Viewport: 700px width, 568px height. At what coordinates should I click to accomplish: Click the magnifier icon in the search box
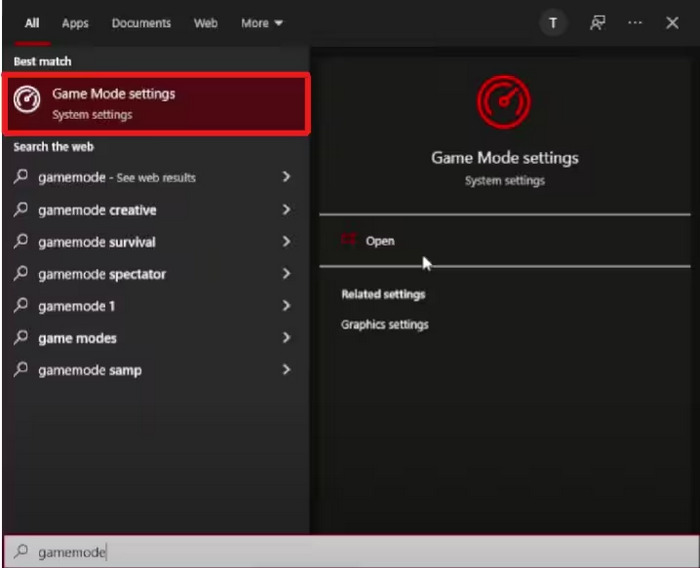(21, 551)
